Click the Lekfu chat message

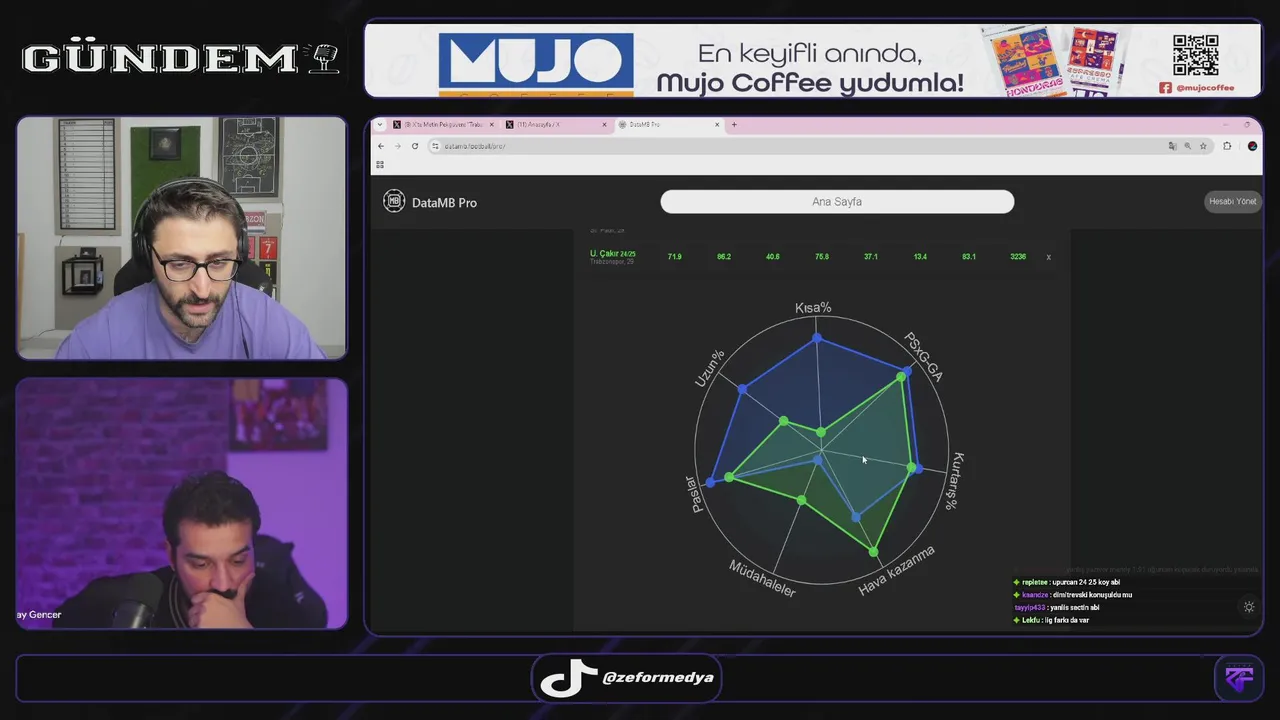point(1051,620)
